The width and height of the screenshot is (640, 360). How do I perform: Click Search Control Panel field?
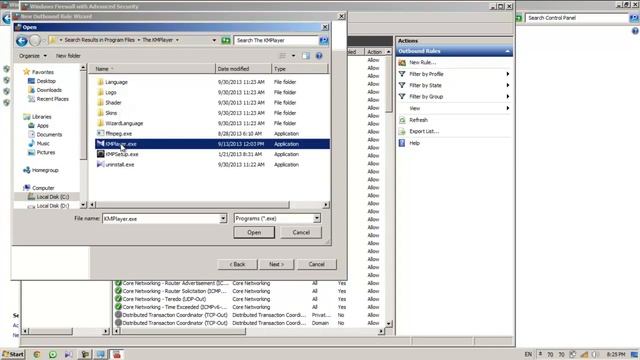click(x=576, y=18)
